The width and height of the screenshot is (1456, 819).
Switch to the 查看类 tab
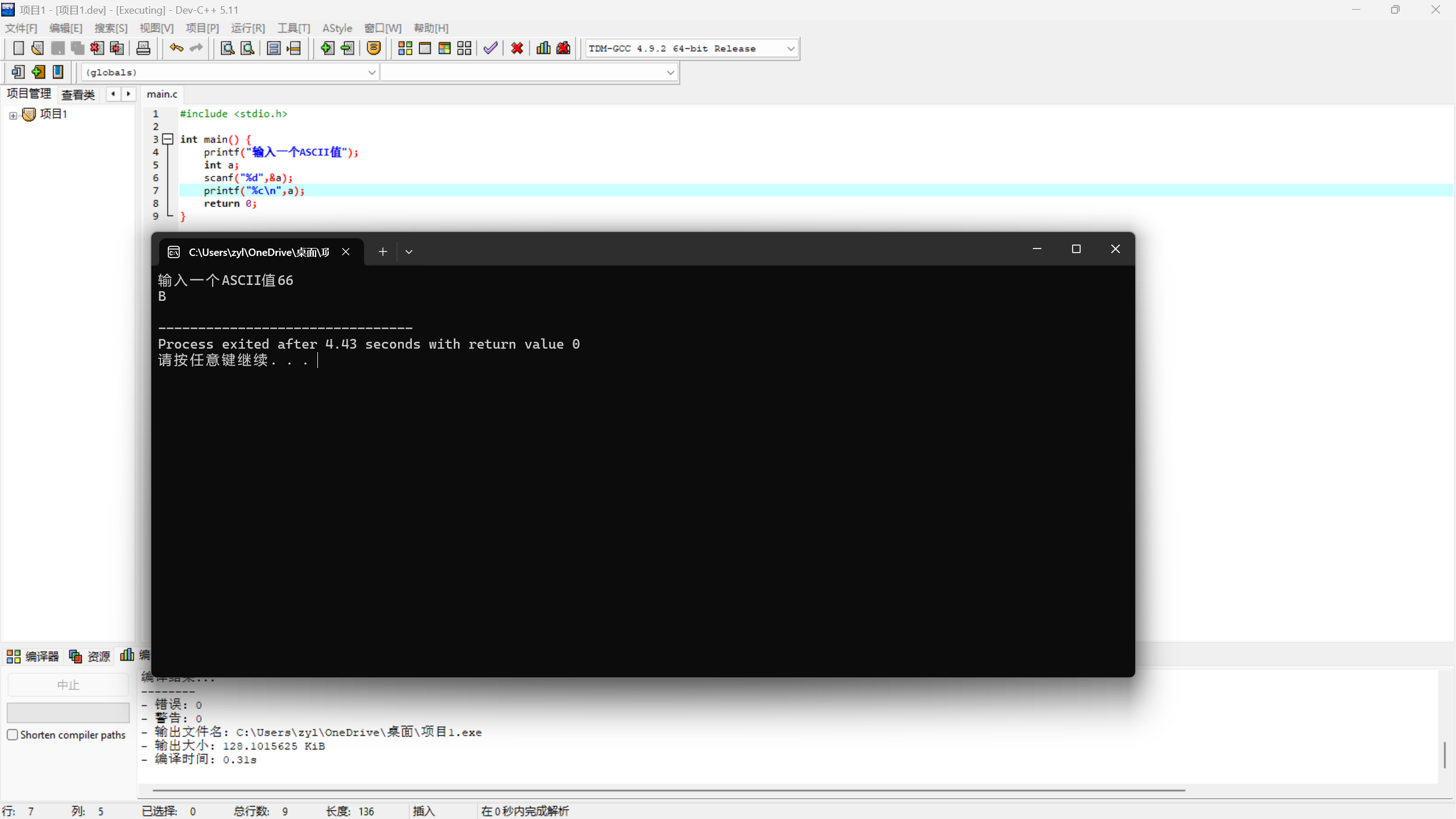pos(78,94)
